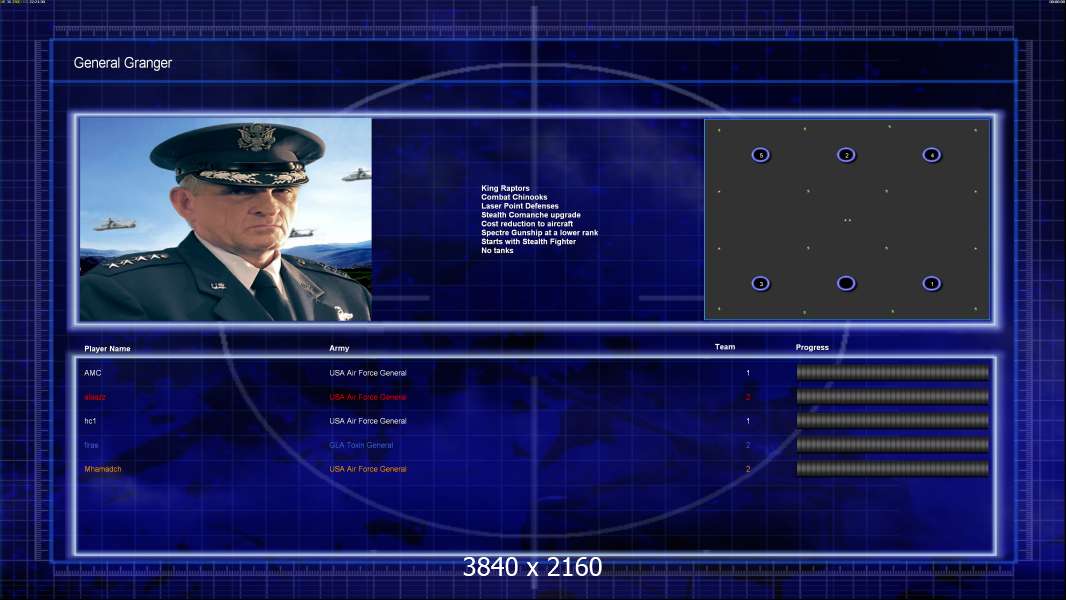
Task: Click the "General Granger" title text
Action: [122, 63]
